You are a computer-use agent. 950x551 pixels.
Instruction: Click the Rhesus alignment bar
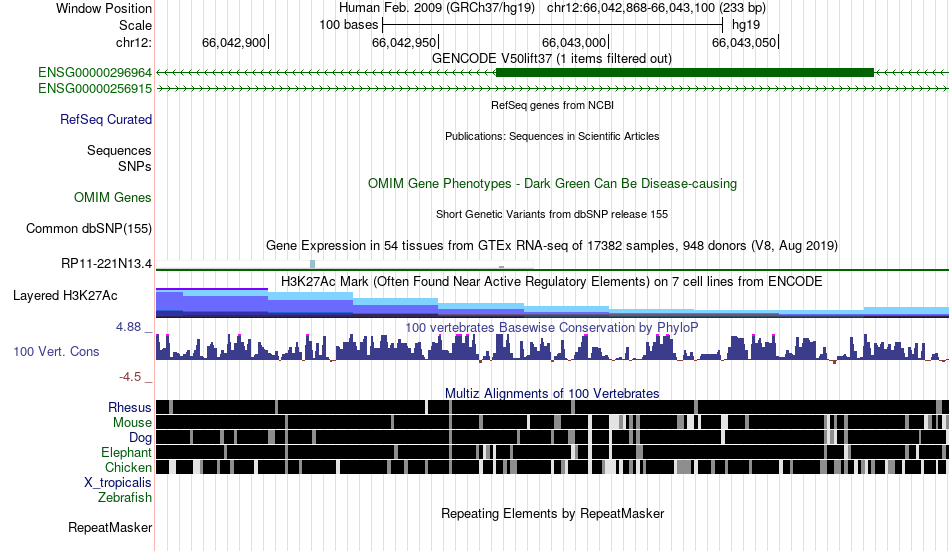click(x=552, y=407)
